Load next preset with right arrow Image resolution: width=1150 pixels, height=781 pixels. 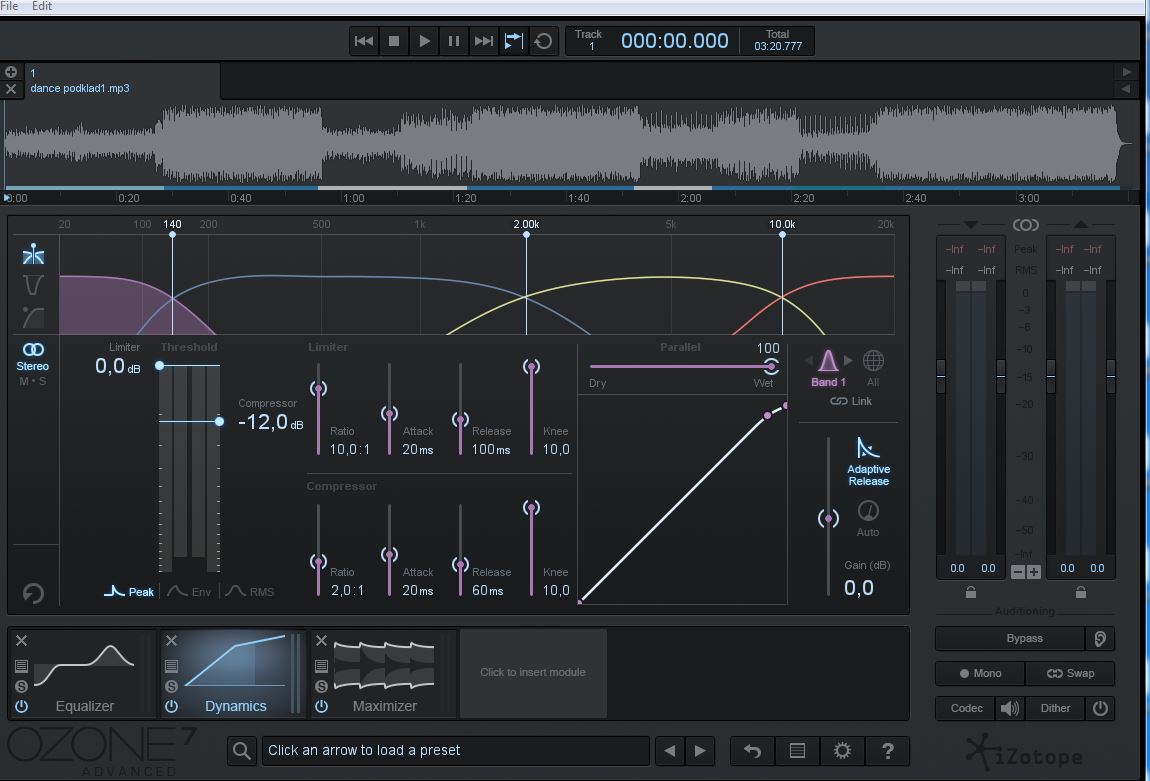(700, 751)
